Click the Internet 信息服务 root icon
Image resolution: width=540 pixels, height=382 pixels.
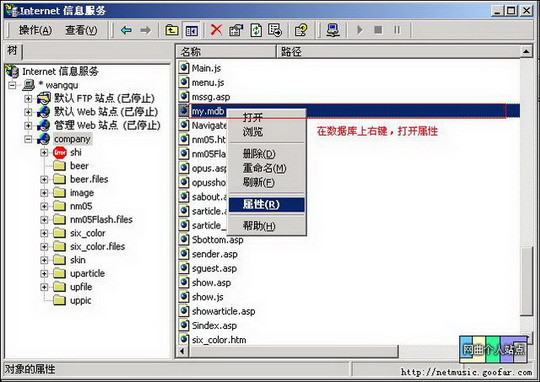click(12, 71)
